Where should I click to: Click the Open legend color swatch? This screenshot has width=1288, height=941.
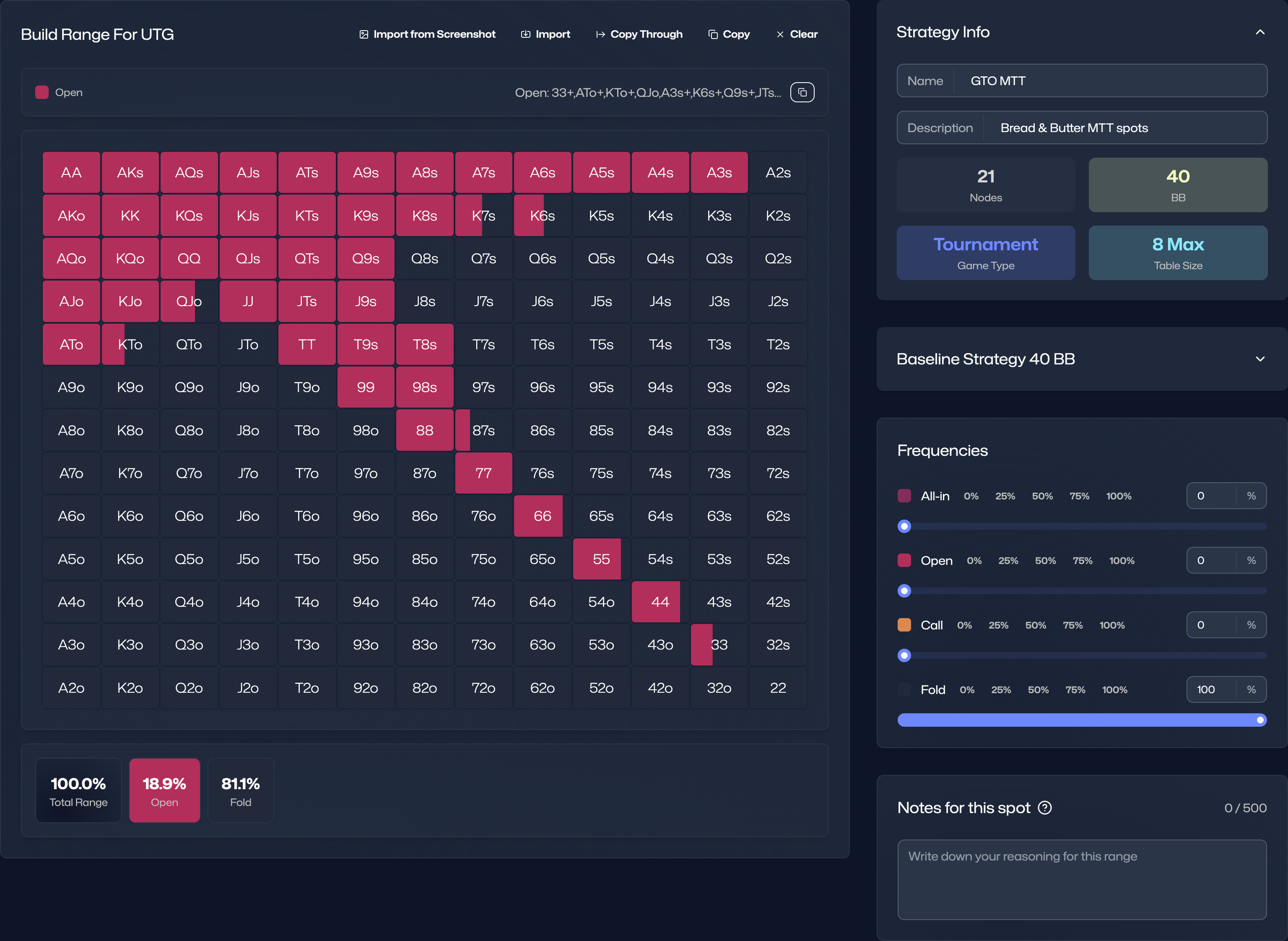pos(42,92)
